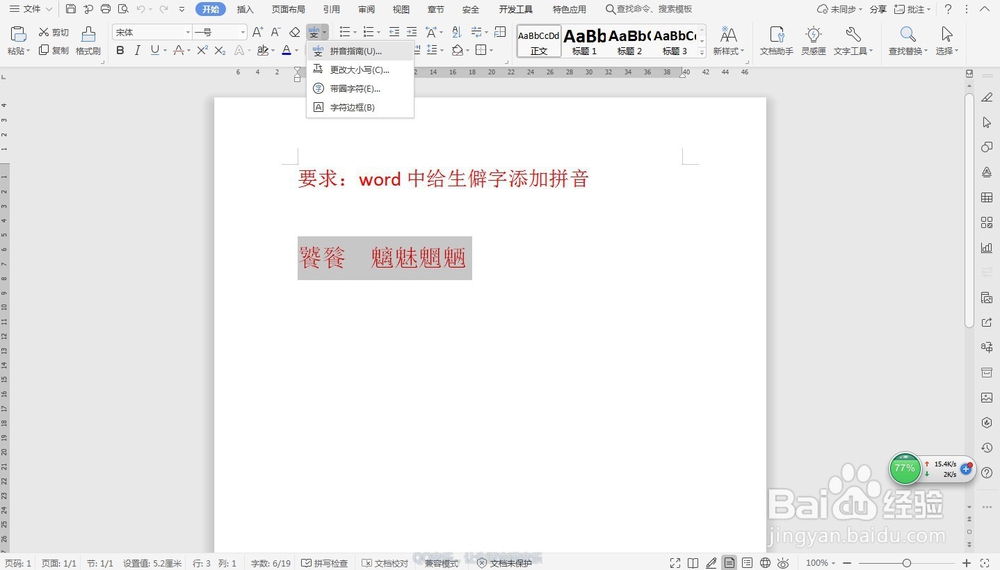Open the font name dropdown (宋体)

tap(188, 32)
